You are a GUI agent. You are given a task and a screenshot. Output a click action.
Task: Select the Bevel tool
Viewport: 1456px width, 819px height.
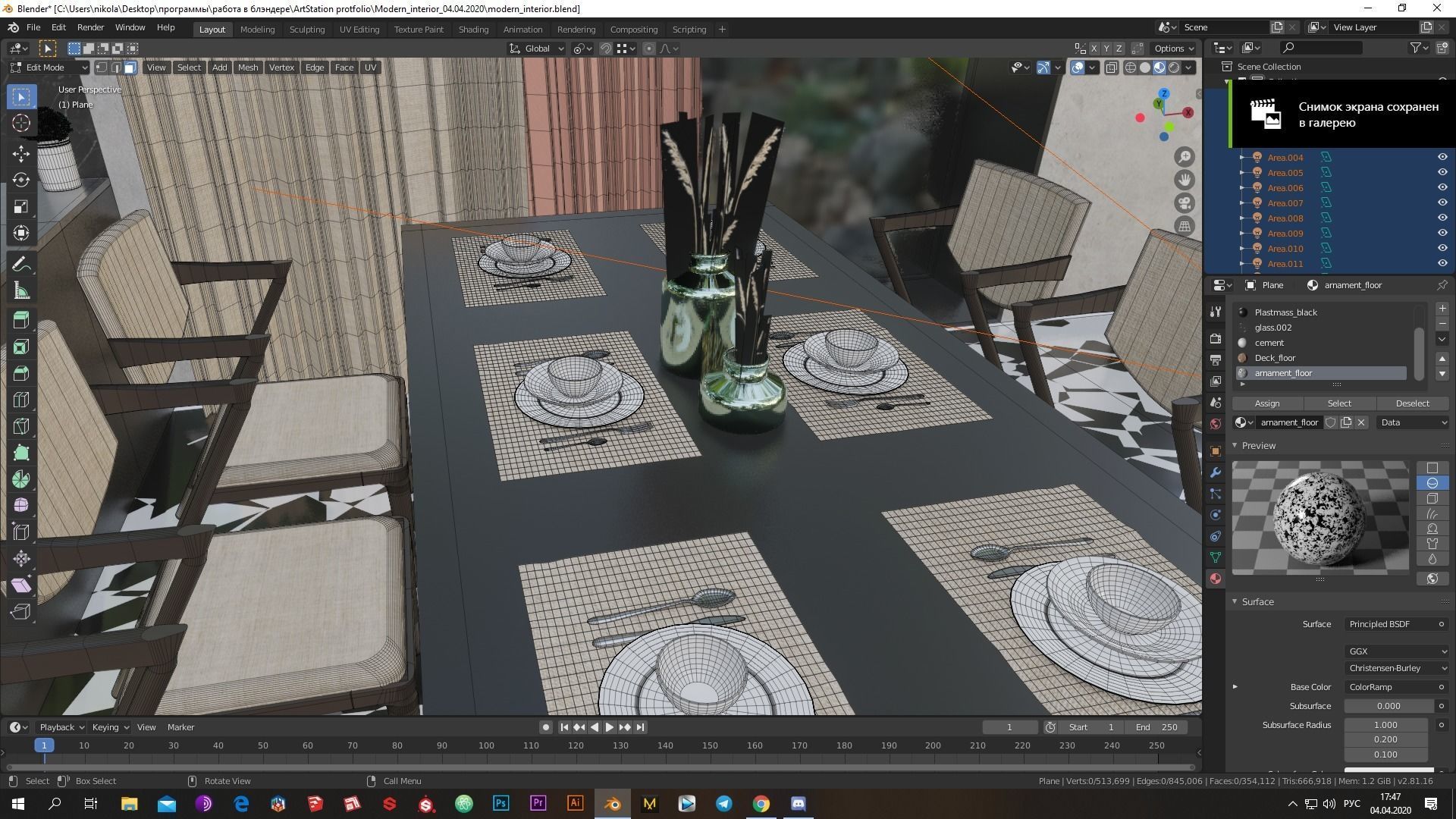coord(21,373)
